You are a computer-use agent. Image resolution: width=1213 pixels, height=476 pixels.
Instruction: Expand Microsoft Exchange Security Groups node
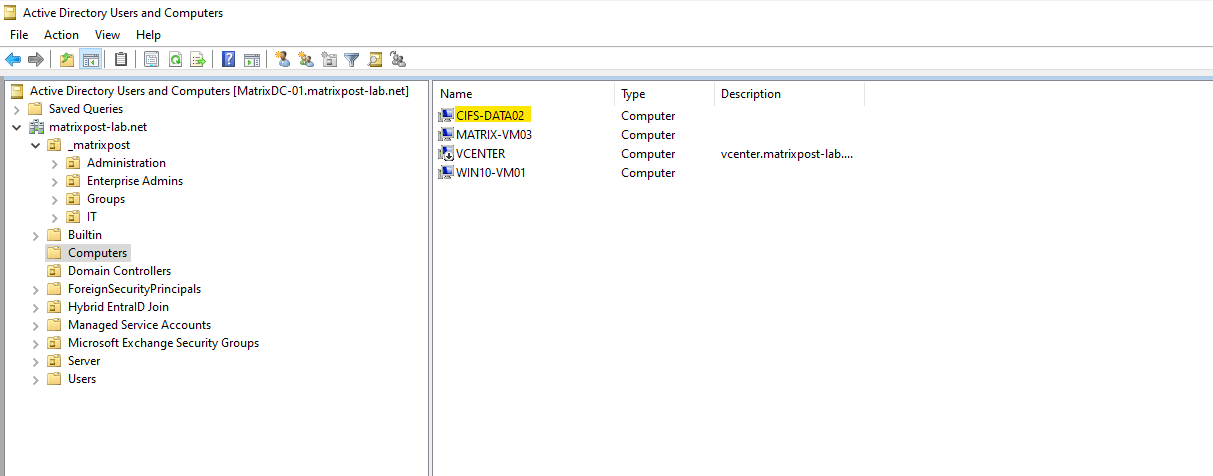(x=36, y=343)
